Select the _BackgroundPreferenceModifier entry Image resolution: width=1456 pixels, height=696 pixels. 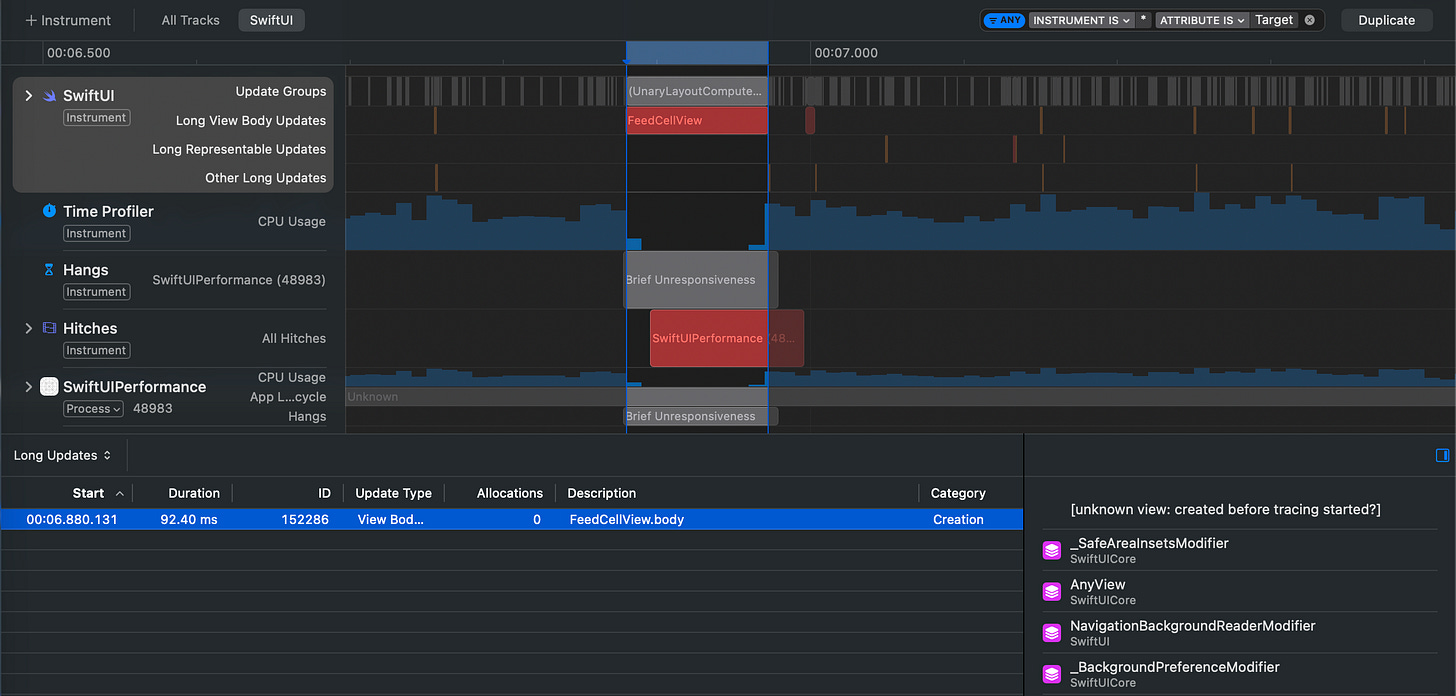click(1240, 674)
